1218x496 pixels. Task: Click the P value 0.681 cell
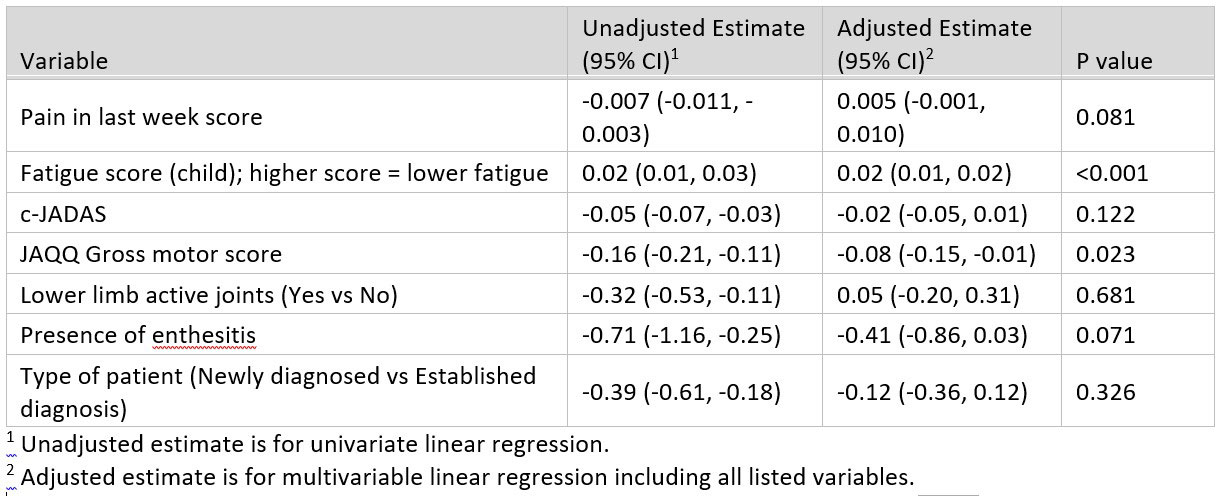pyautogui.click(x=1105, y=295)
